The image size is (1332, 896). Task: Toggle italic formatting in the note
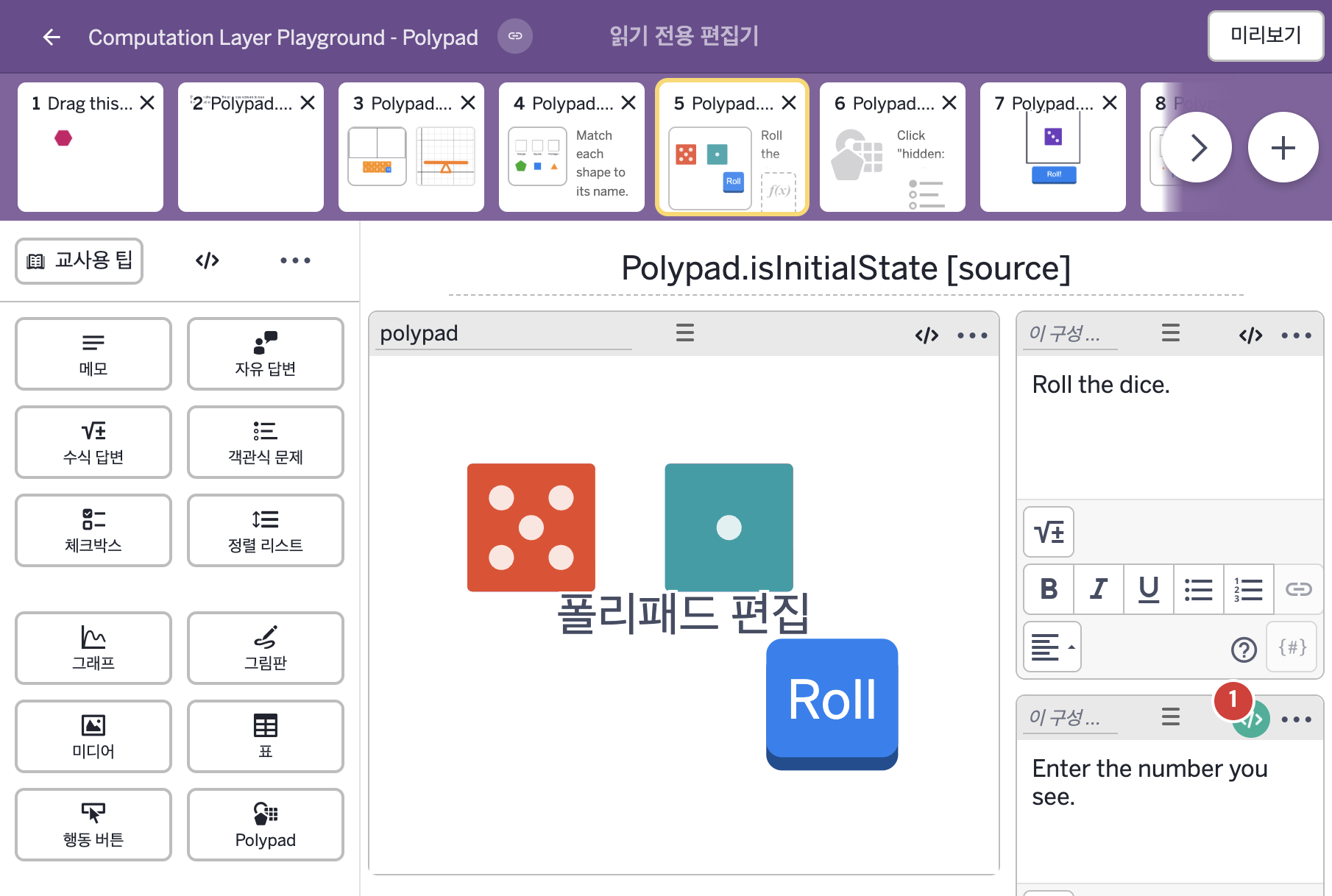pos(1099,589)
